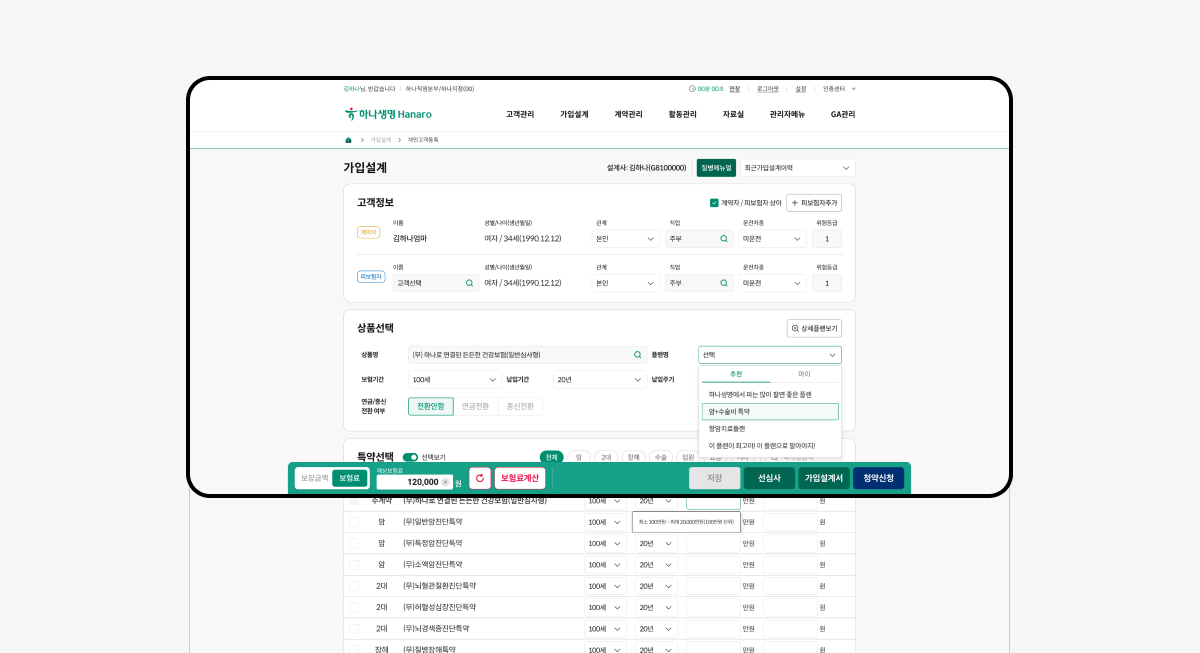Open the 활동관리 menu
Image resolution: width=1200 pixels, height=653 pixels.
coord(682,114)
